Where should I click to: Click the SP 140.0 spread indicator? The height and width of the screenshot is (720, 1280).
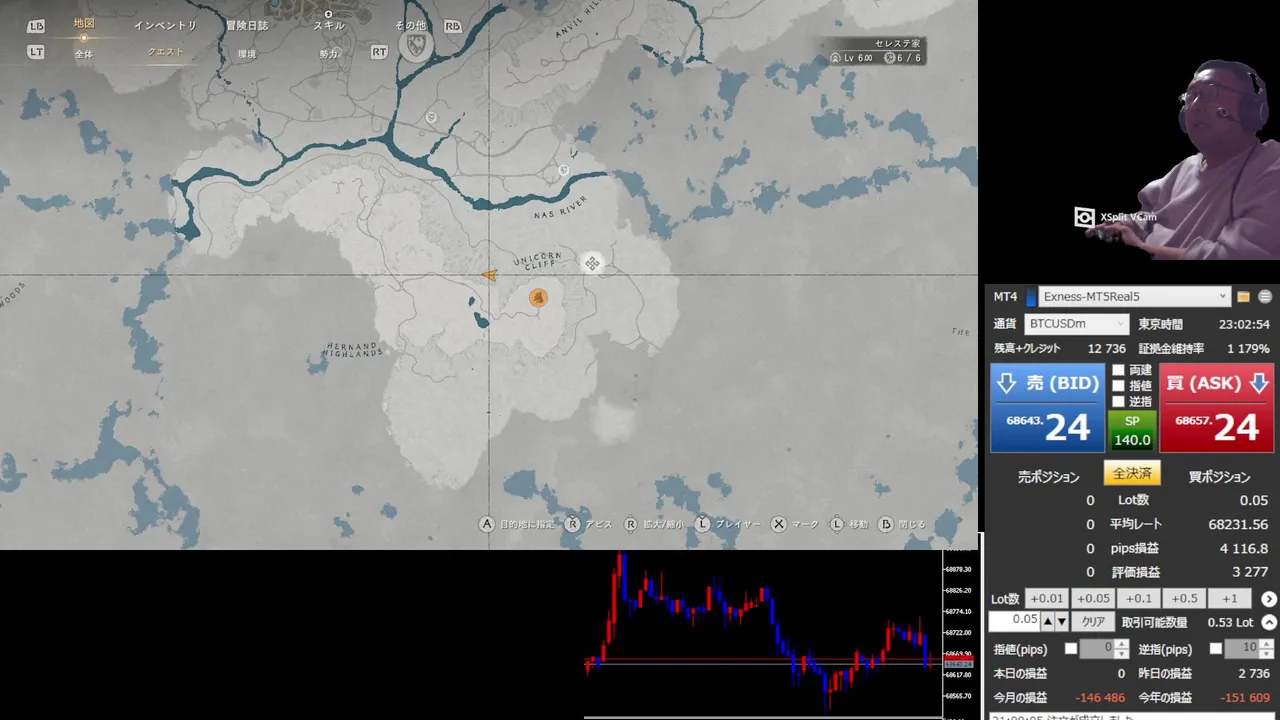point(1132,431)
